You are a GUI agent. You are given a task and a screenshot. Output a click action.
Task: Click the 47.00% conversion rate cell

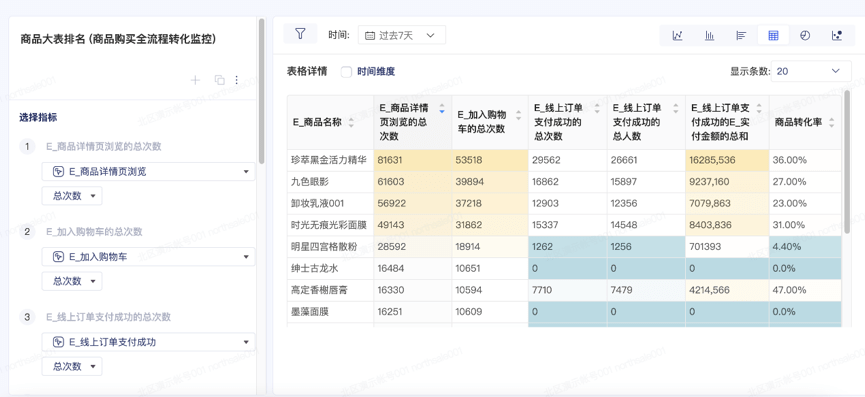pos(805,290)
